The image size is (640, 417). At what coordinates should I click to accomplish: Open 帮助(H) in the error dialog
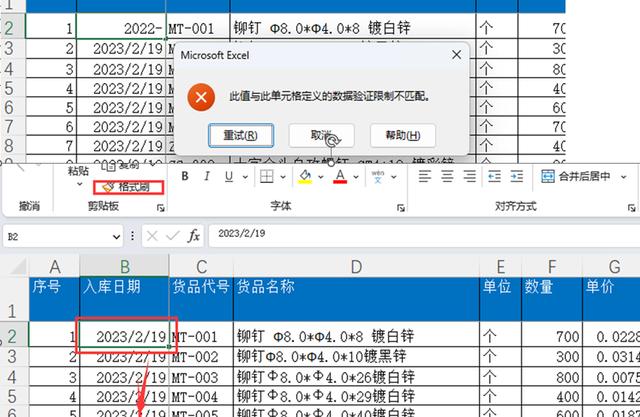tap(403, 135)
